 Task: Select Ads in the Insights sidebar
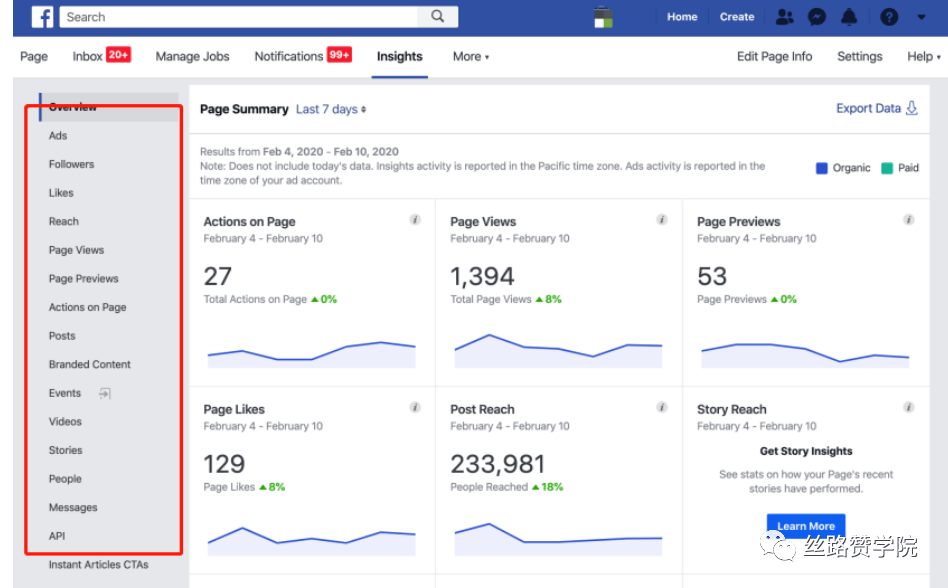58,135
